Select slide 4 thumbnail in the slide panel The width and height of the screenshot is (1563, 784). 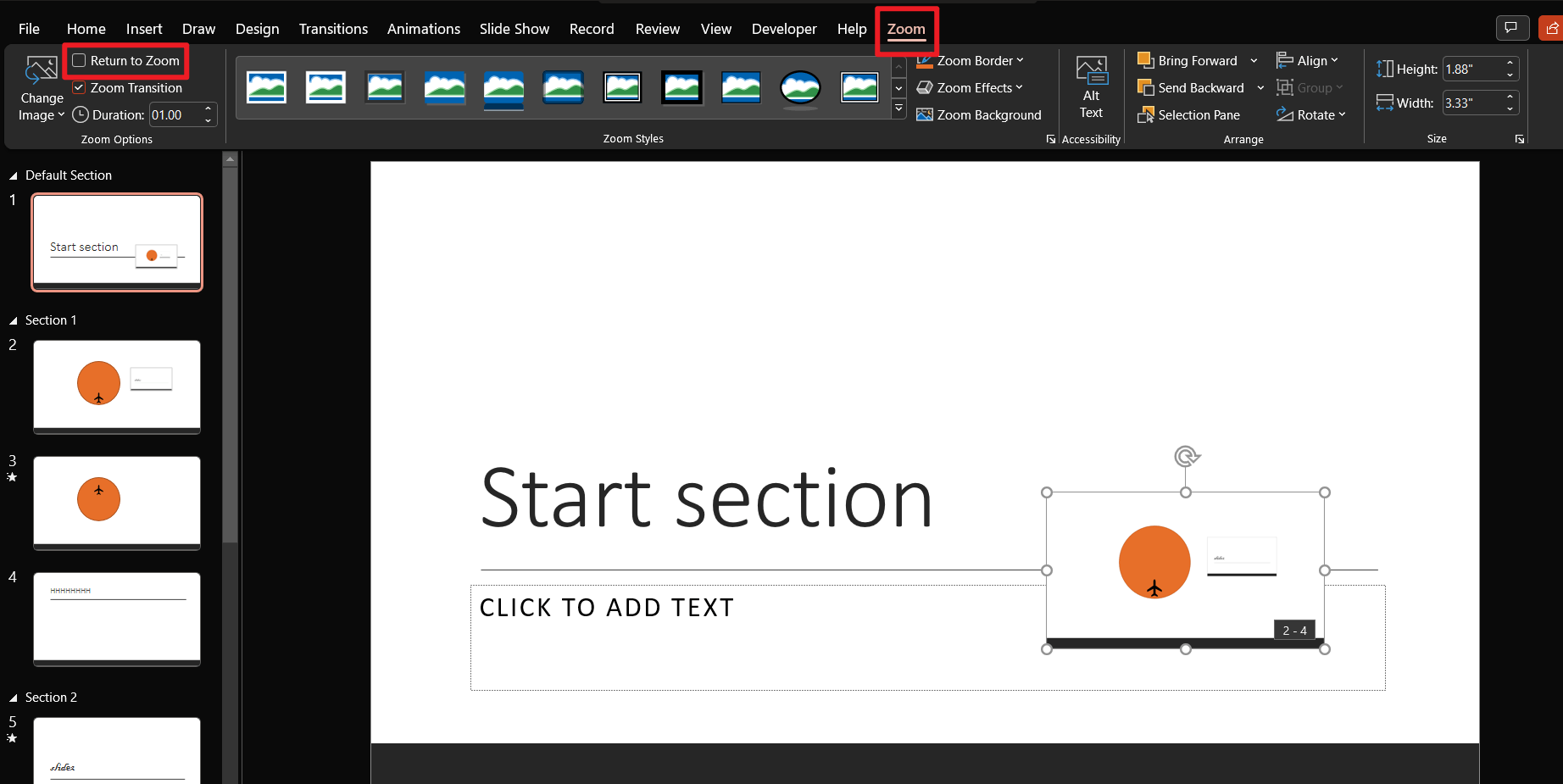pyautogui.click(x=116, y=620)
